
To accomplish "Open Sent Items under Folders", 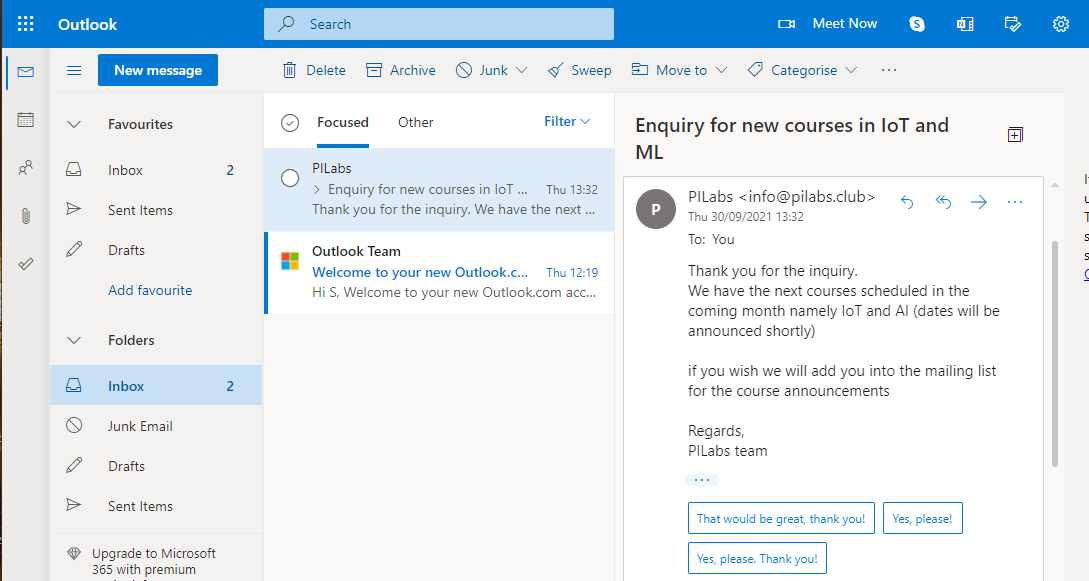I will coord(156,506).
